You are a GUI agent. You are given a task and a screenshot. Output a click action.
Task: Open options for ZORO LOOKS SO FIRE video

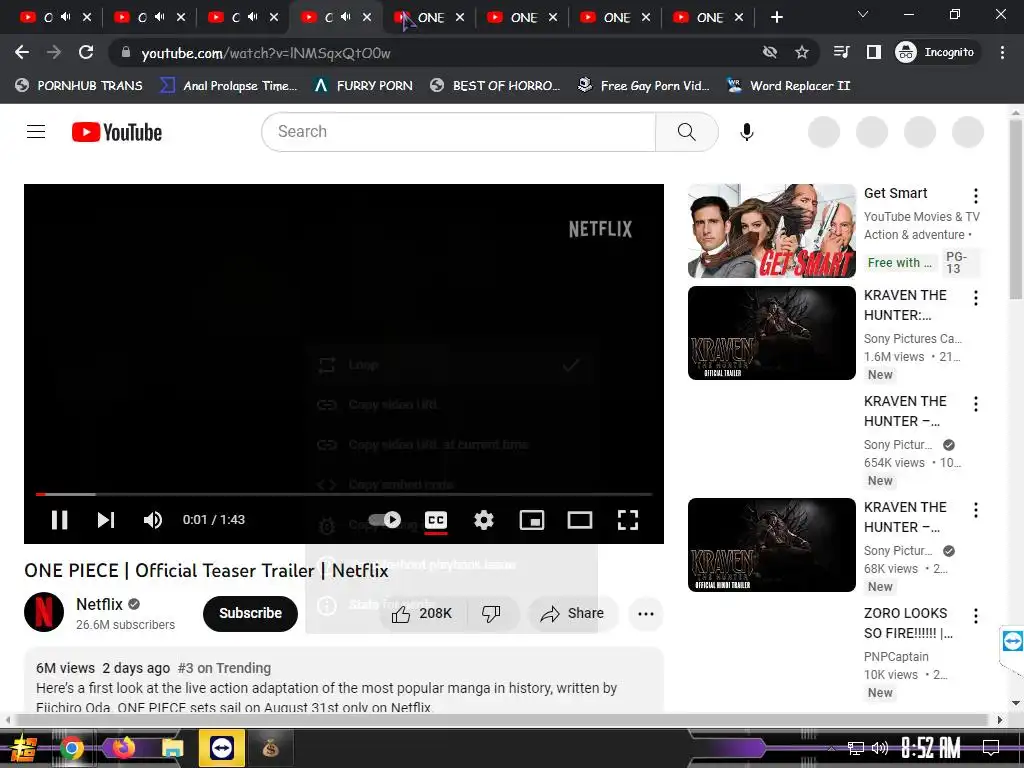tap(976, 616)
